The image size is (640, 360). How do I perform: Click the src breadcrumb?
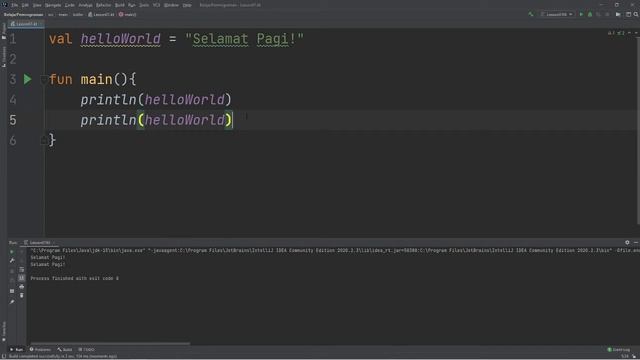(51, 14)
